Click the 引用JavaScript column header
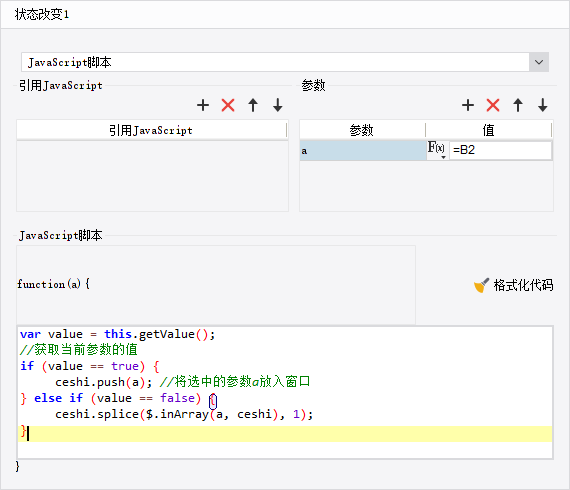The image size is (570, 490). click(x=151, y=130)
